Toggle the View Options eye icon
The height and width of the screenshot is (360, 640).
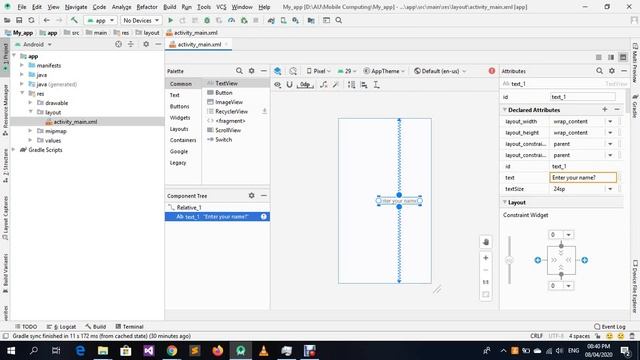[278, 84]
